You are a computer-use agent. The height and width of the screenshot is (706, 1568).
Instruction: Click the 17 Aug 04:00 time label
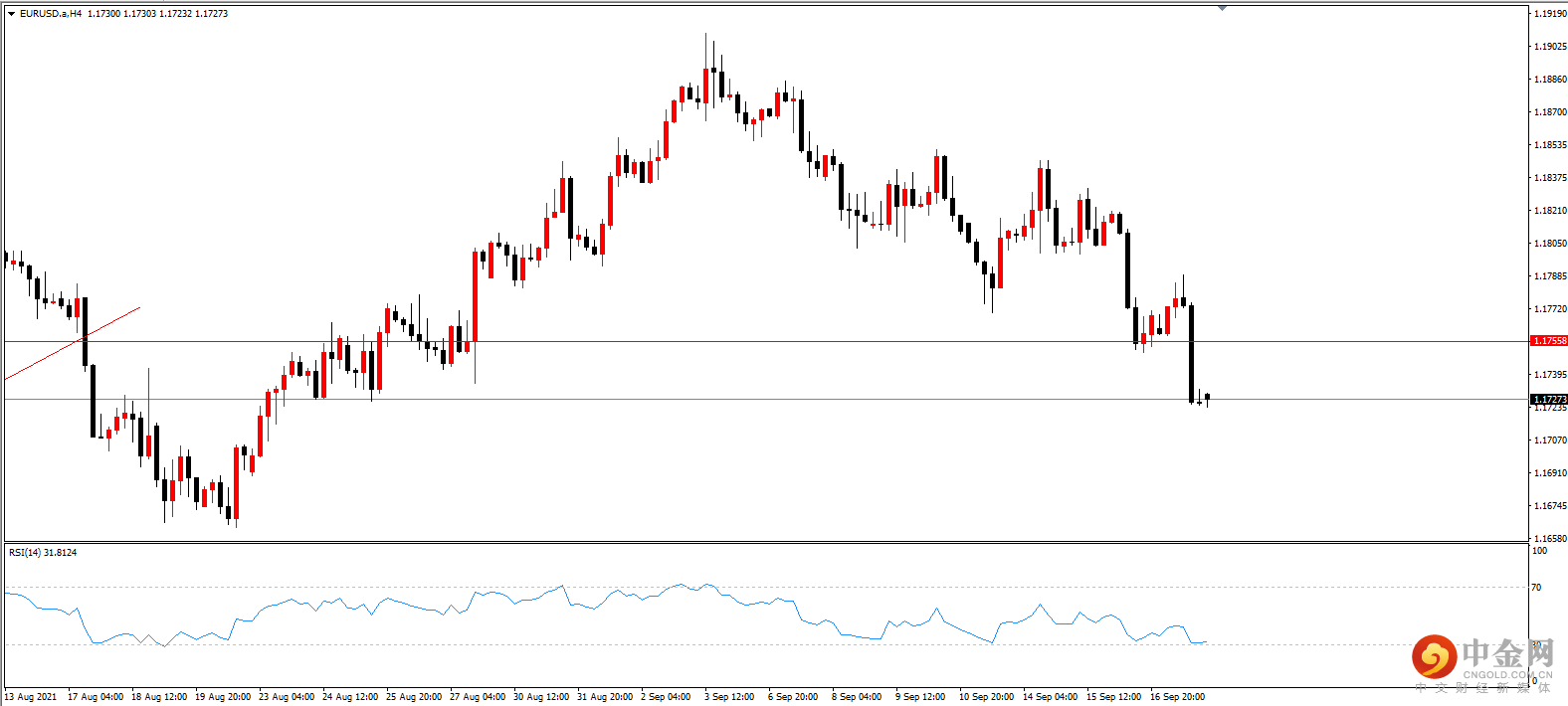(x=96, y=697)
